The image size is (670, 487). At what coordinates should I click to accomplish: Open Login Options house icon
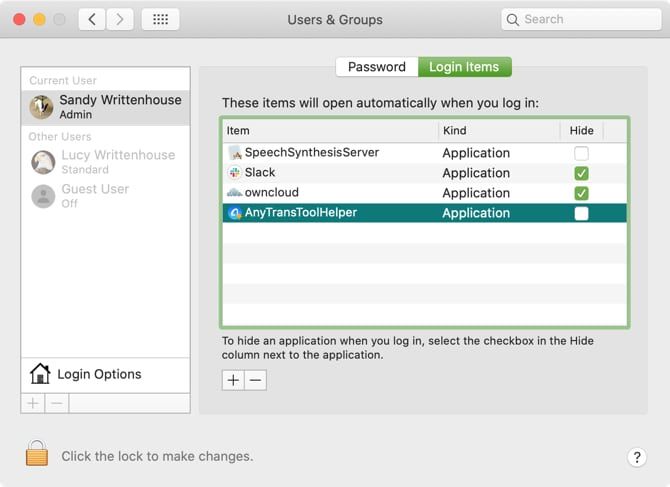[40, 374]
